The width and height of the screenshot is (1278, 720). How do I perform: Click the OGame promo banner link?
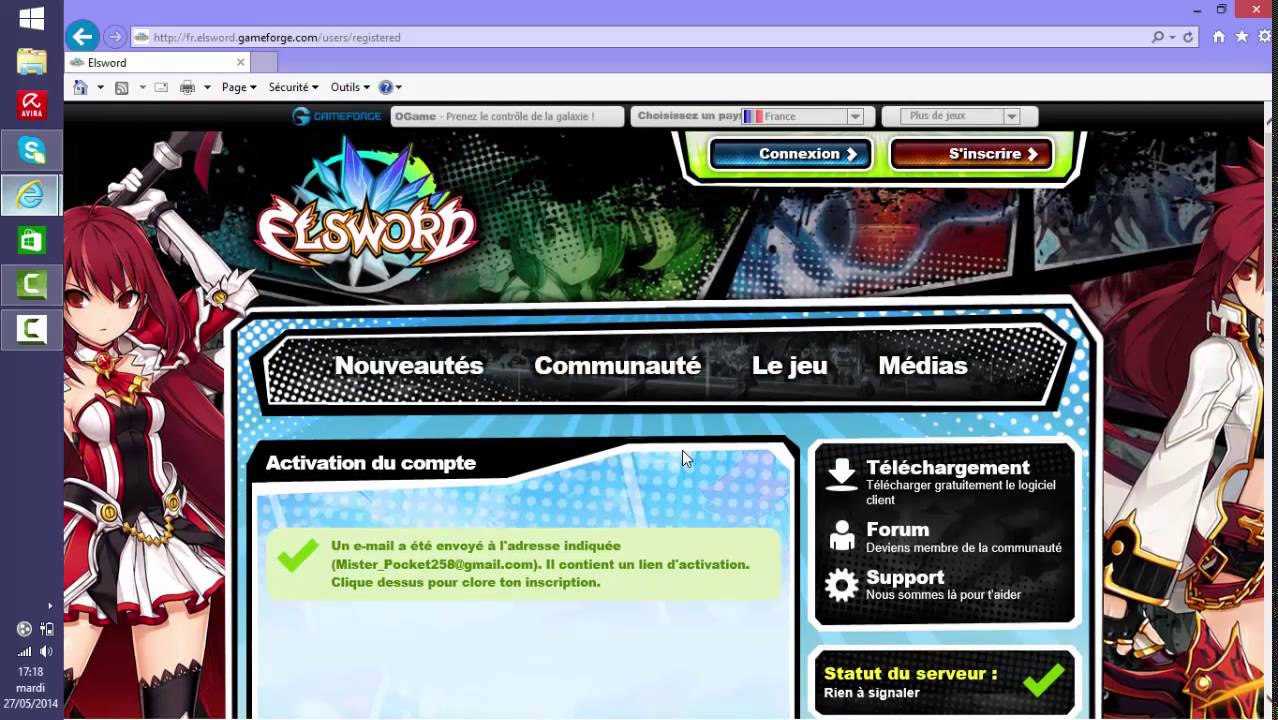(x=507, y=116)
